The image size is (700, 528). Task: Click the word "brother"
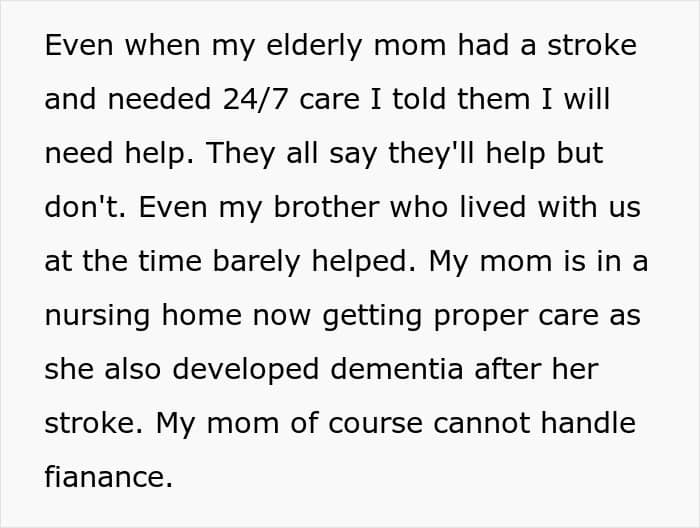(327, 210)
